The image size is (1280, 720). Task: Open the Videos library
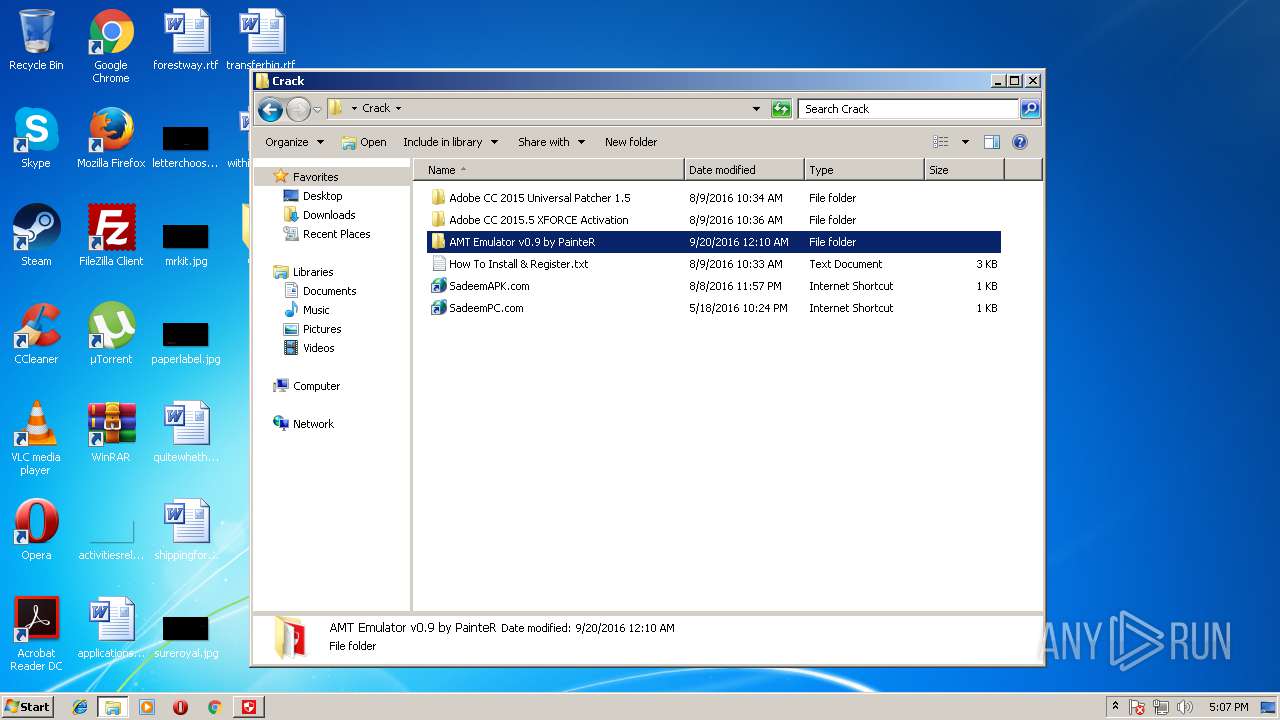[x=318, y=348]
